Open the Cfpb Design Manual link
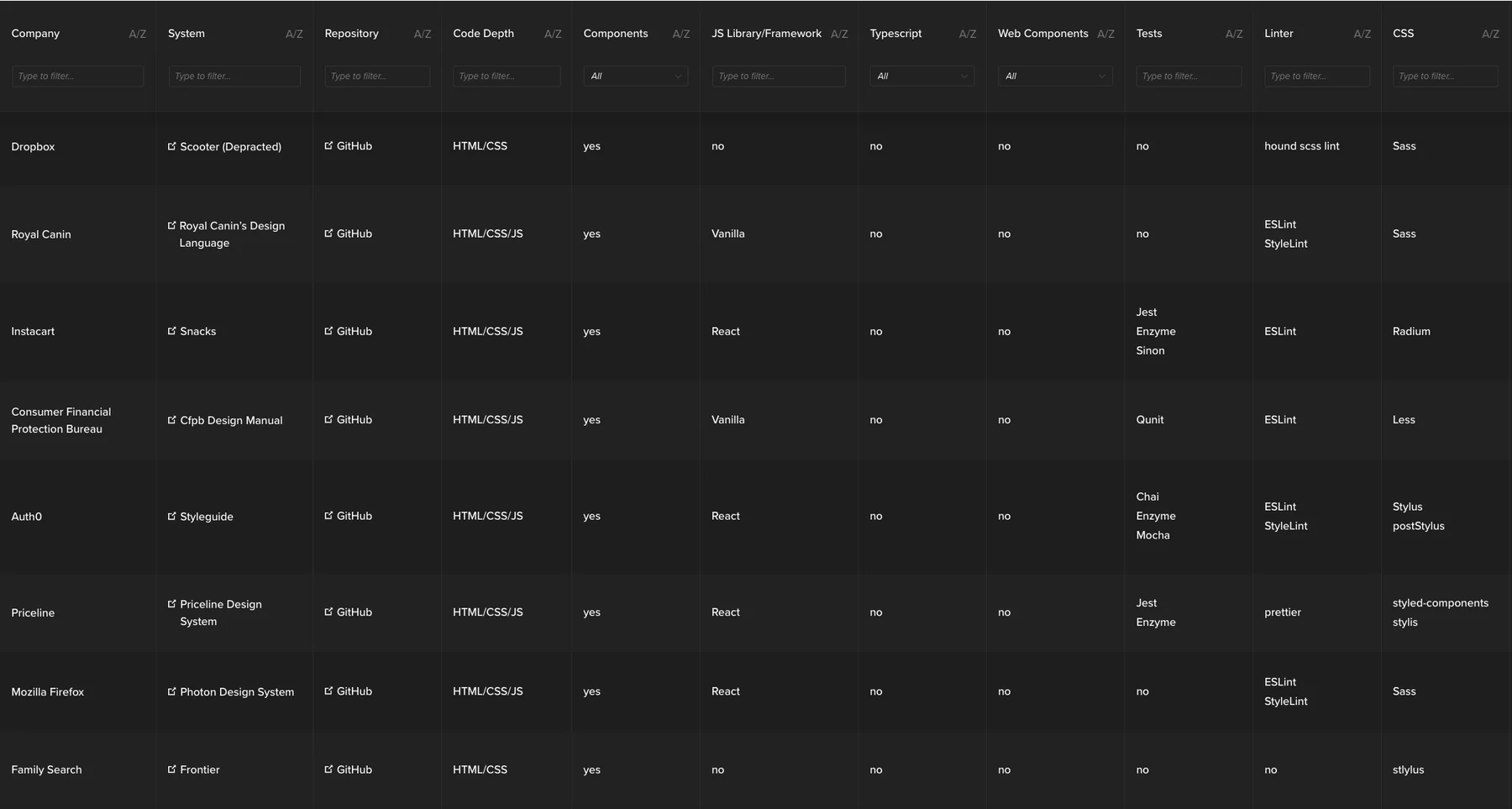This screenshot has width=1512, height=809. click(231, 420)
